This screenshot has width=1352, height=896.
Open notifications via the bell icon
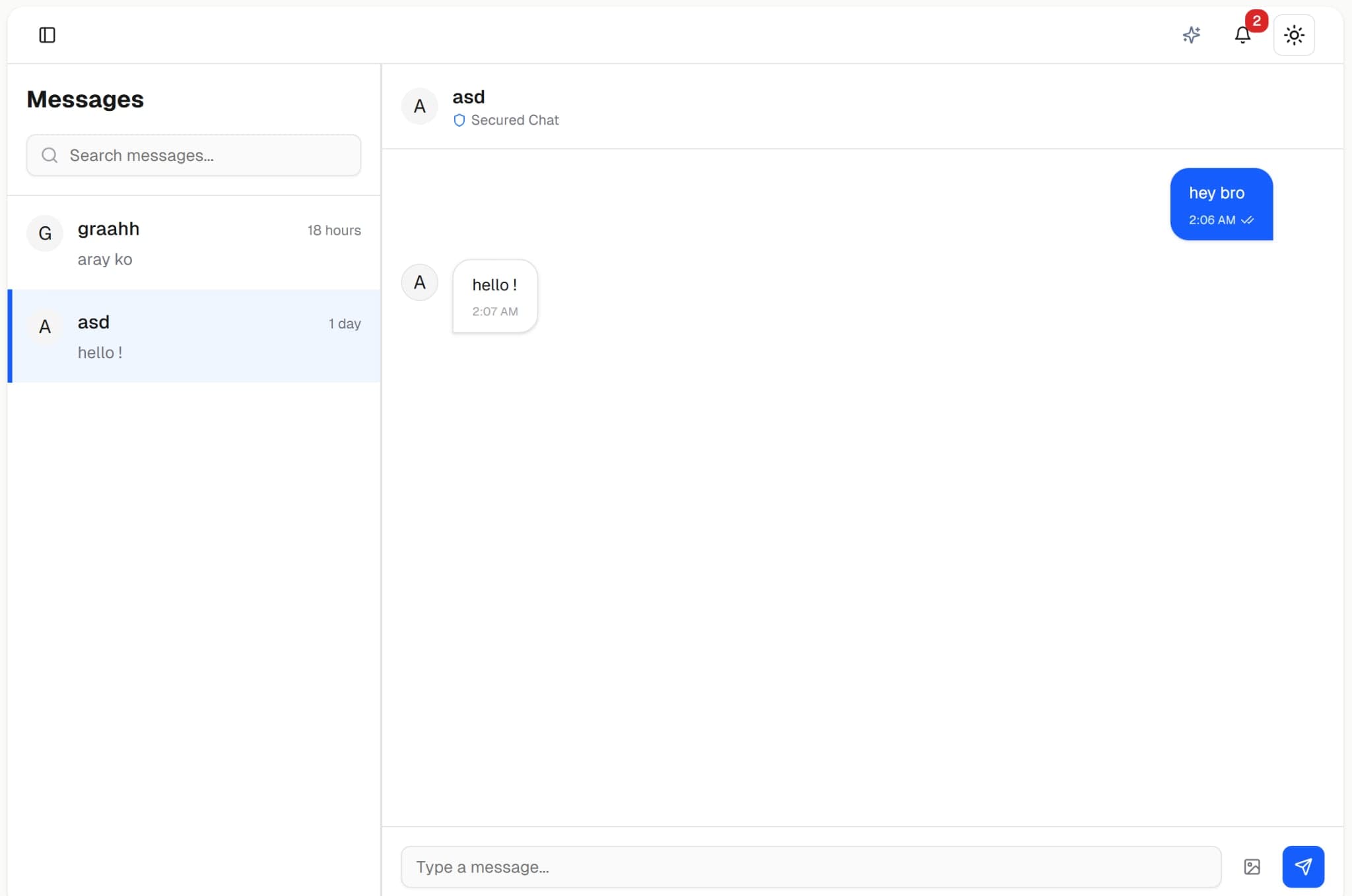(x=1243, y=35)
